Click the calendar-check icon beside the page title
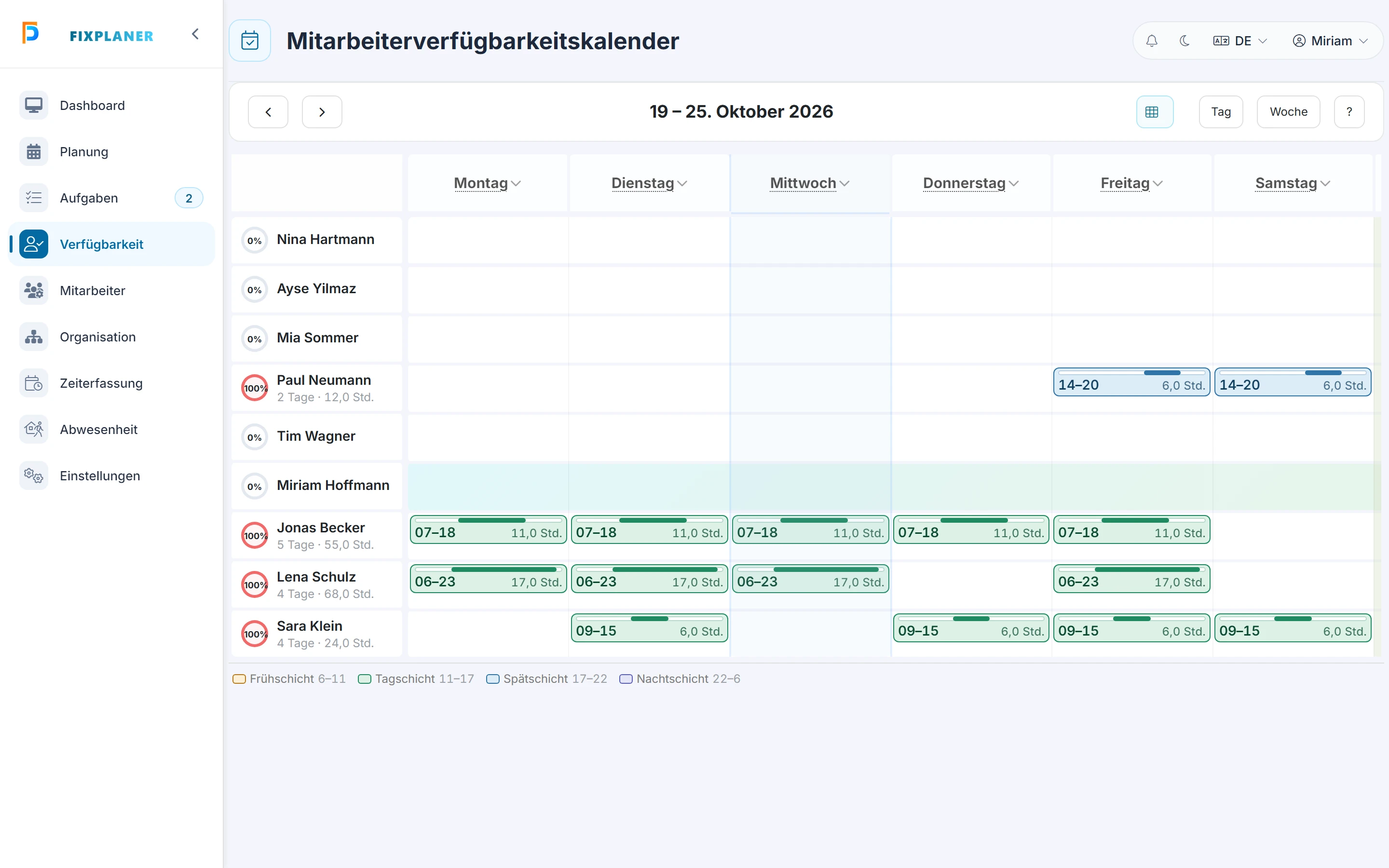 click(x=250, y=41)
